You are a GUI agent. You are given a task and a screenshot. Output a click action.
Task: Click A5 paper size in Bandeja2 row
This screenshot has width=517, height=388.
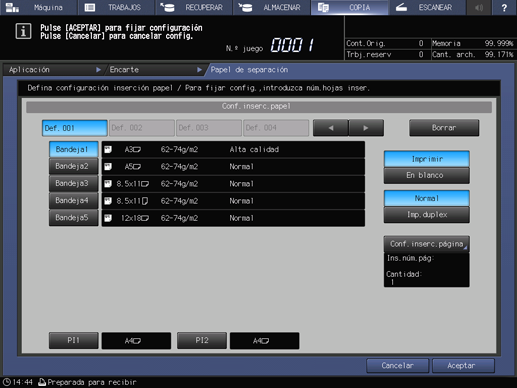133,167
